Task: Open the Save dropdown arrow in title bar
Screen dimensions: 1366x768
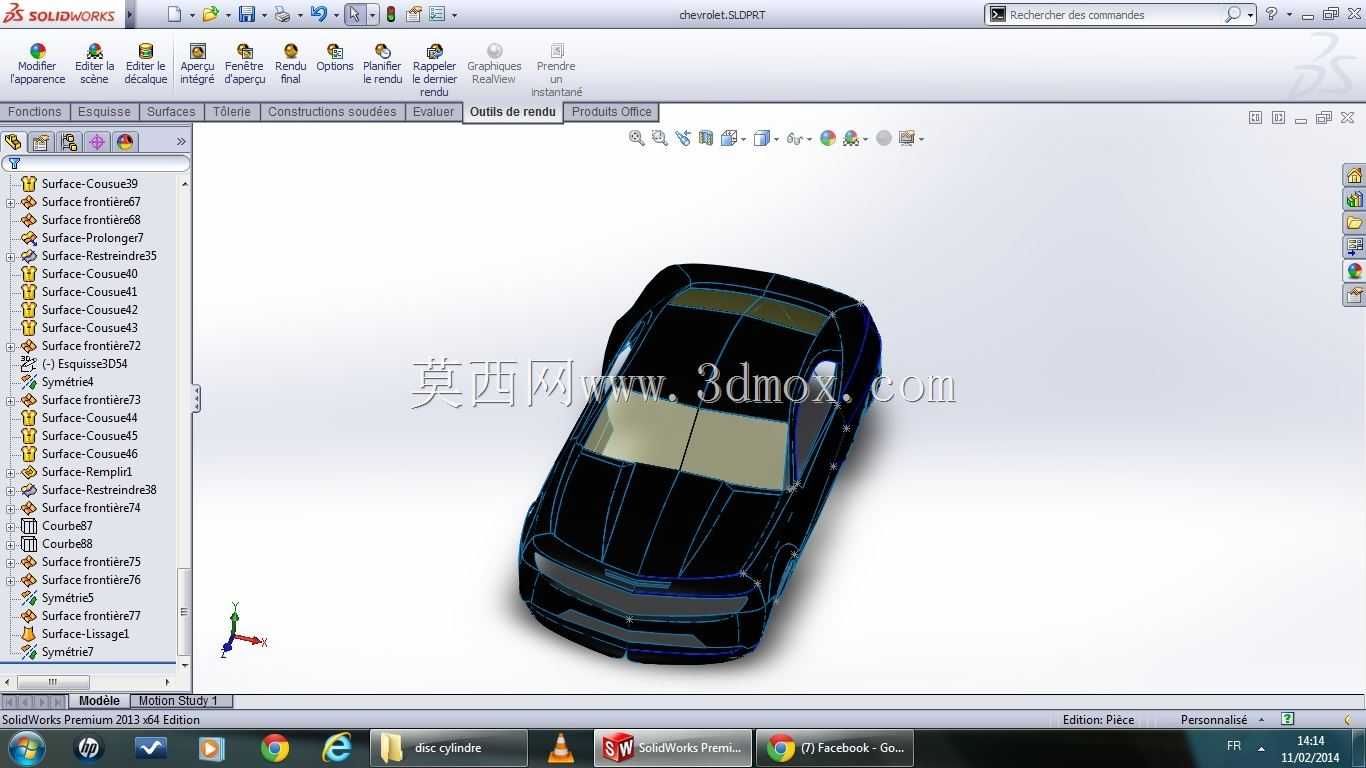Action: (x=264, y=15)
